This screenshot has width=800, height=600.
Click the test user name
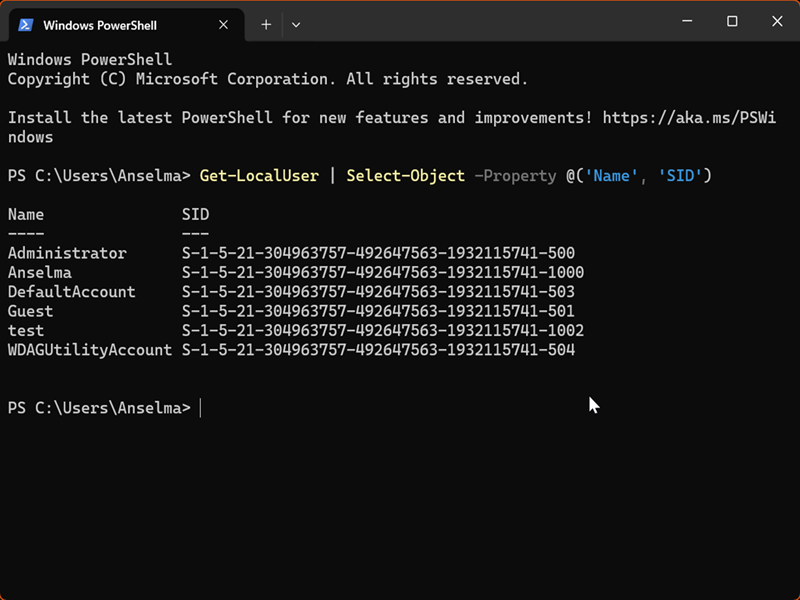pyautogui.click(x=26, y=331)
